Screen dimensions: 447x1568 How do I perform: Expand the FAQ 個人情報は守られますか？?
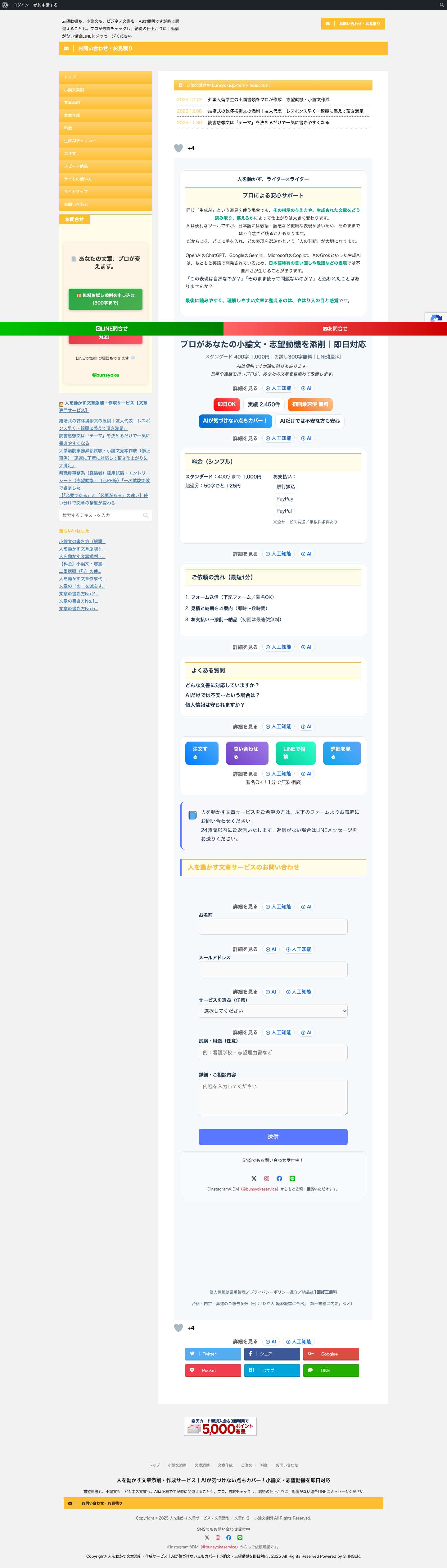coord(215,705)
